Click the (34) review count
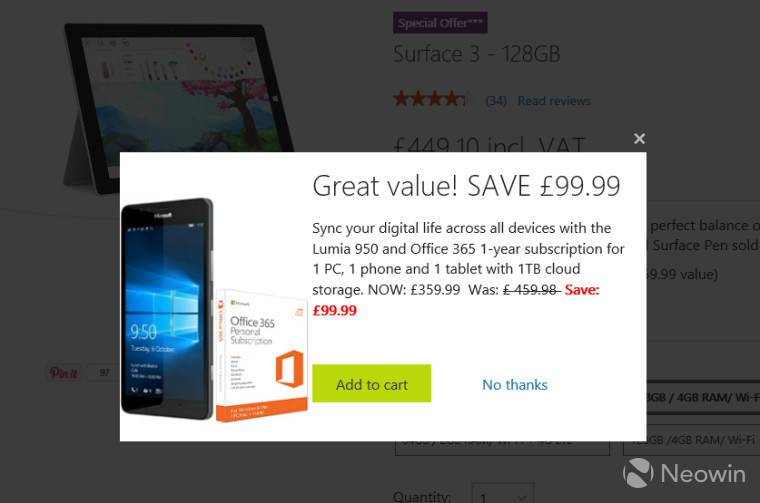760x503 pixels. [496, 101]
